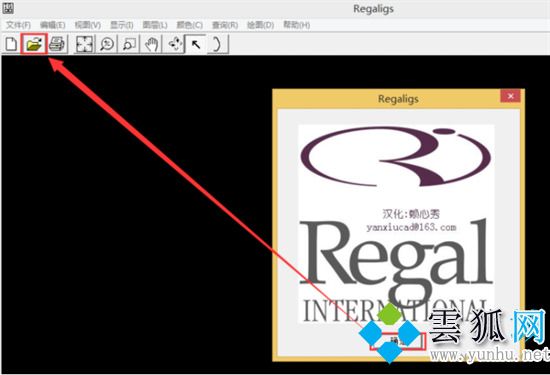Open the 文件(F) menu
This screenshot has height=375, width=550.
pyautogui.click(x=19, y=25)
